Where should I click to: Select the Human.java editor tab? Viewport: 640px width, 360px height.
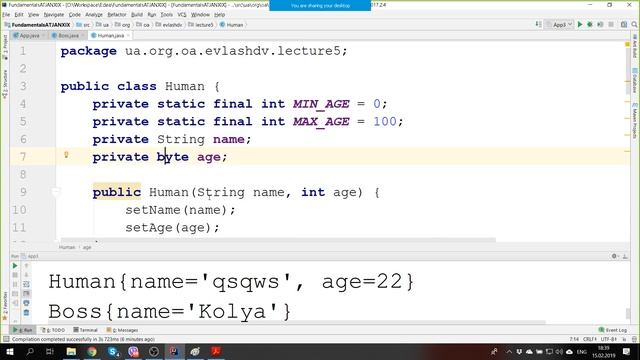(110, 36)
